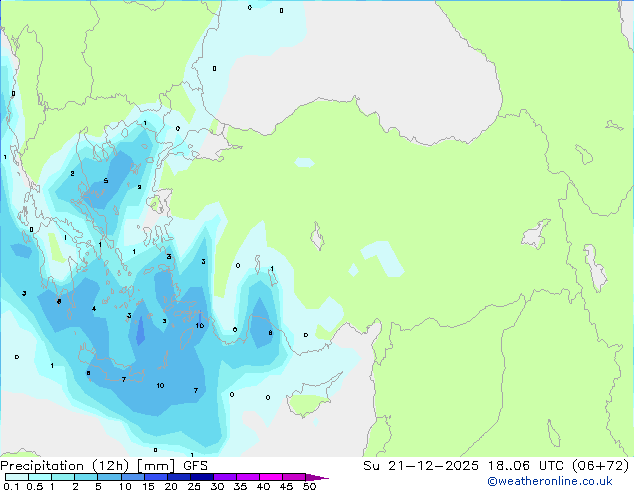
Task: Click the '15' legend scale label
Action: tap(148, 486)
